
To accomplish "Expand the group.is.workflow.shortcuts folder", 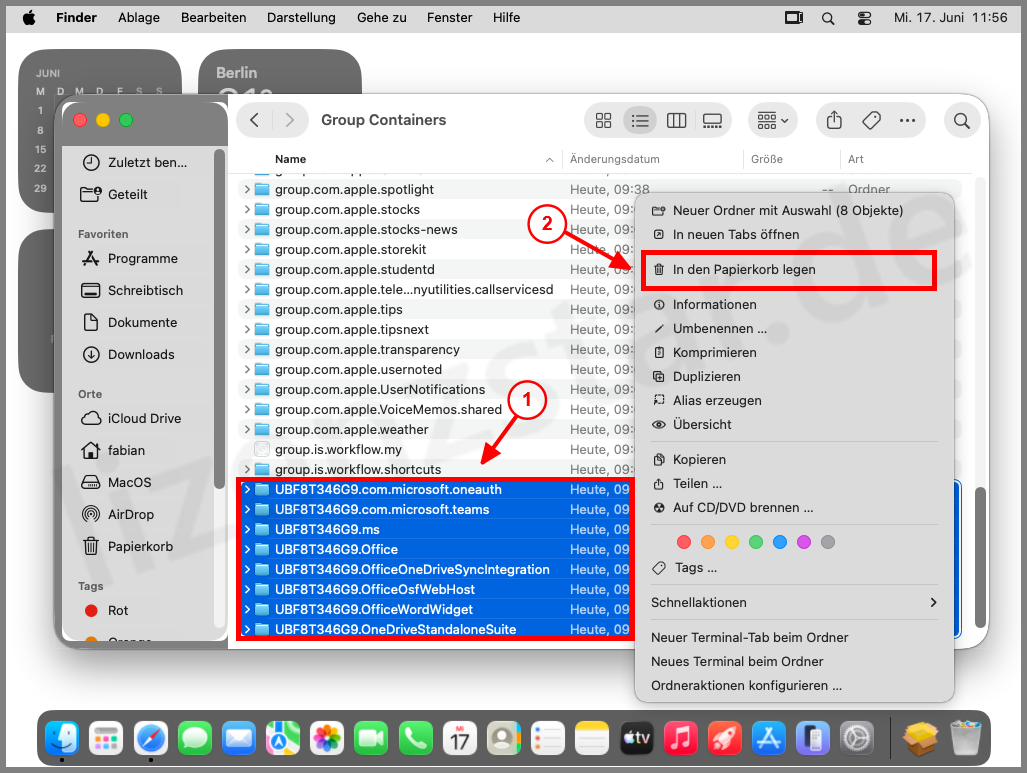I will point(246,470).
